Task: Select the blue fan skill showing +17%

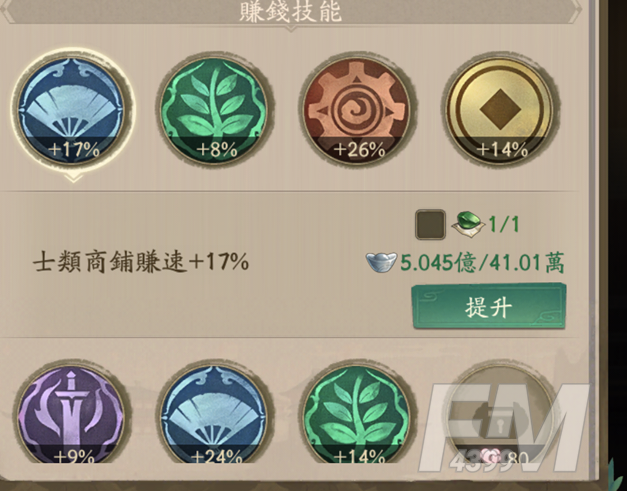Action: click(x=72, y=111)
